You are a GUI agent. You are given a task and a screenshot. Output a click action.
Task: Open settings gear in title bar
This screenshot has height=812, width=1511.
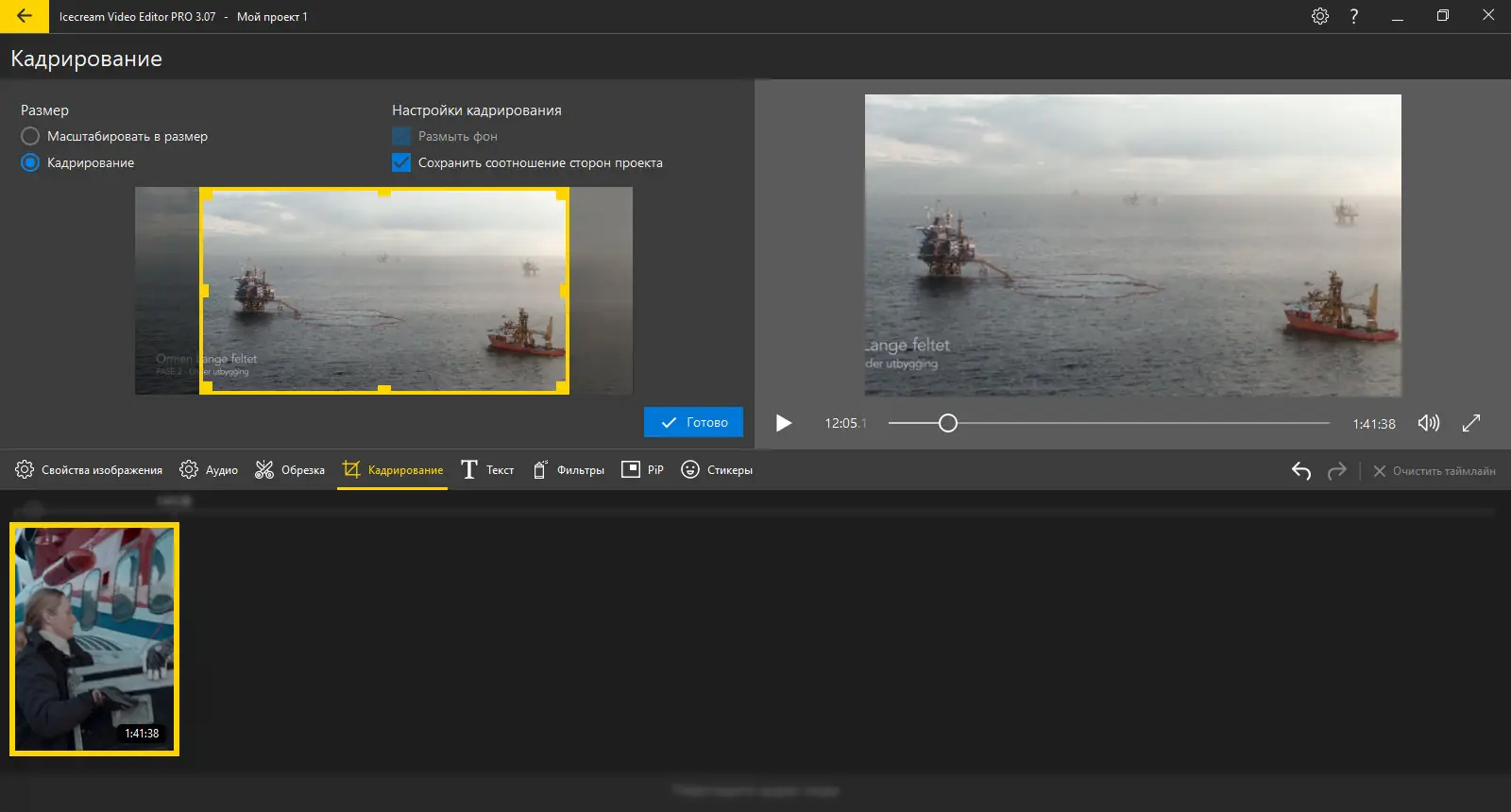[1320, 16]
